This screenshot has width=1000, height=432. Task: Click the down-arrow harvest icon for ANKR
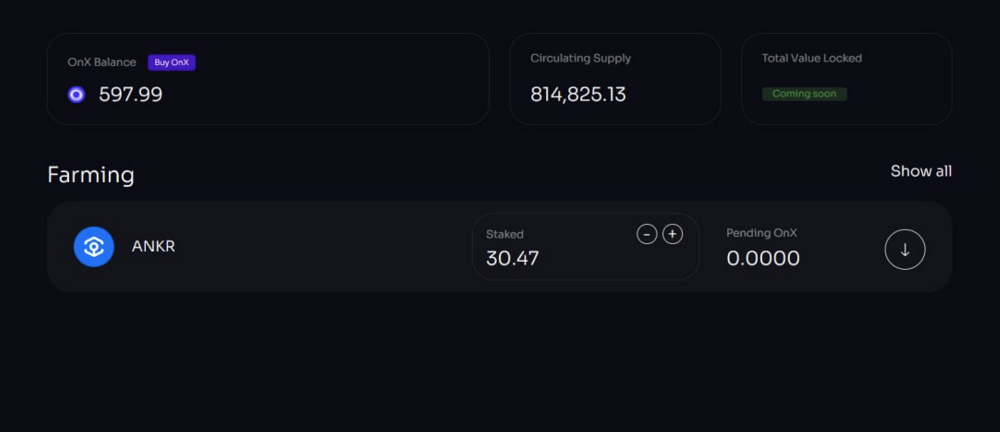[x=904, y=250]
